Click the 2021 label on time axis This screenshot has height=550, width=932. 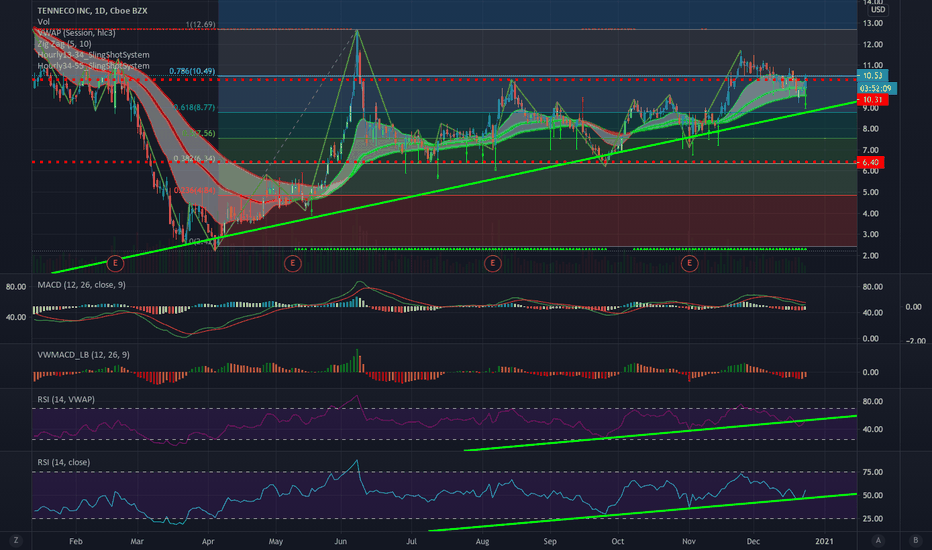click(824, 542)
